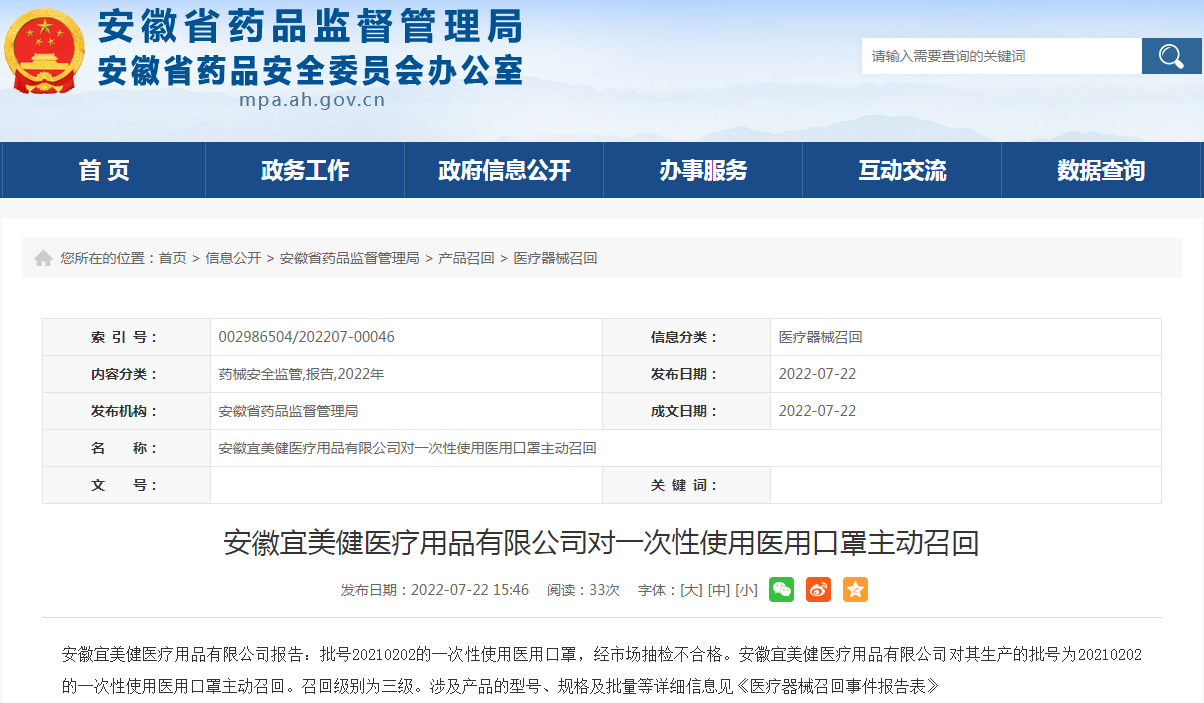
Task: Click the 信息分类 label cell
Action: pos(686,337)
